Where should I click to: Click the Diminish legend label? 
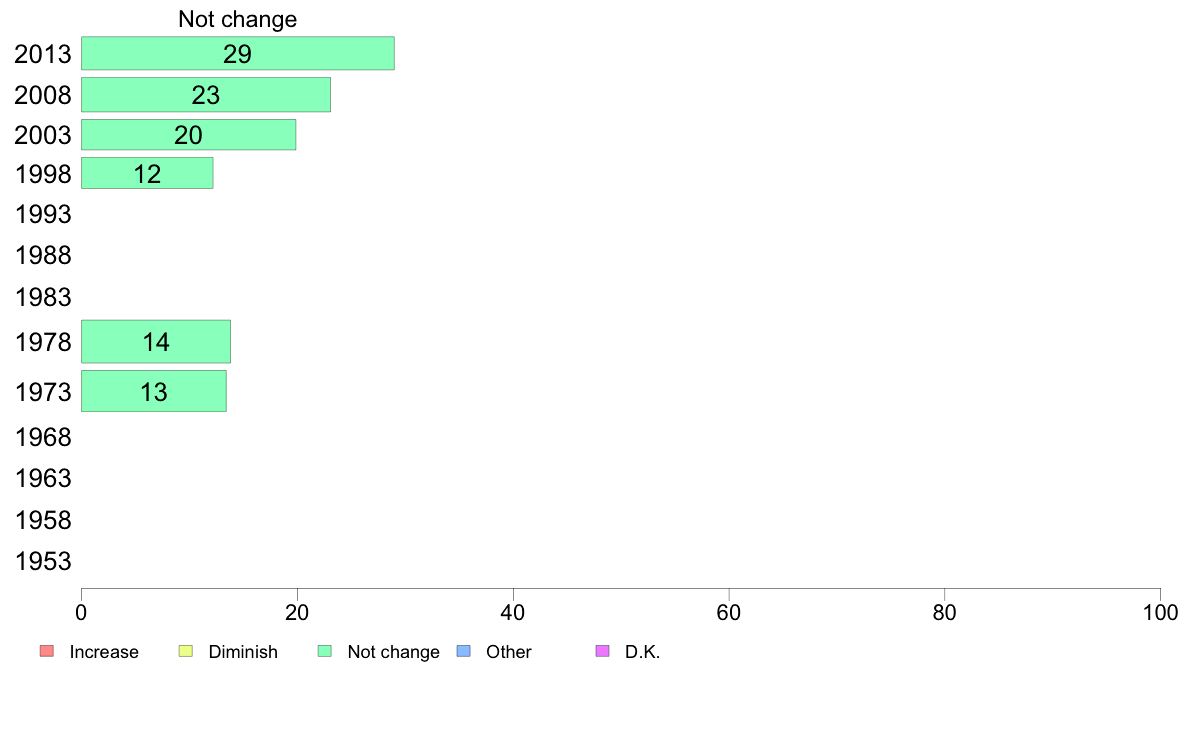243,652
